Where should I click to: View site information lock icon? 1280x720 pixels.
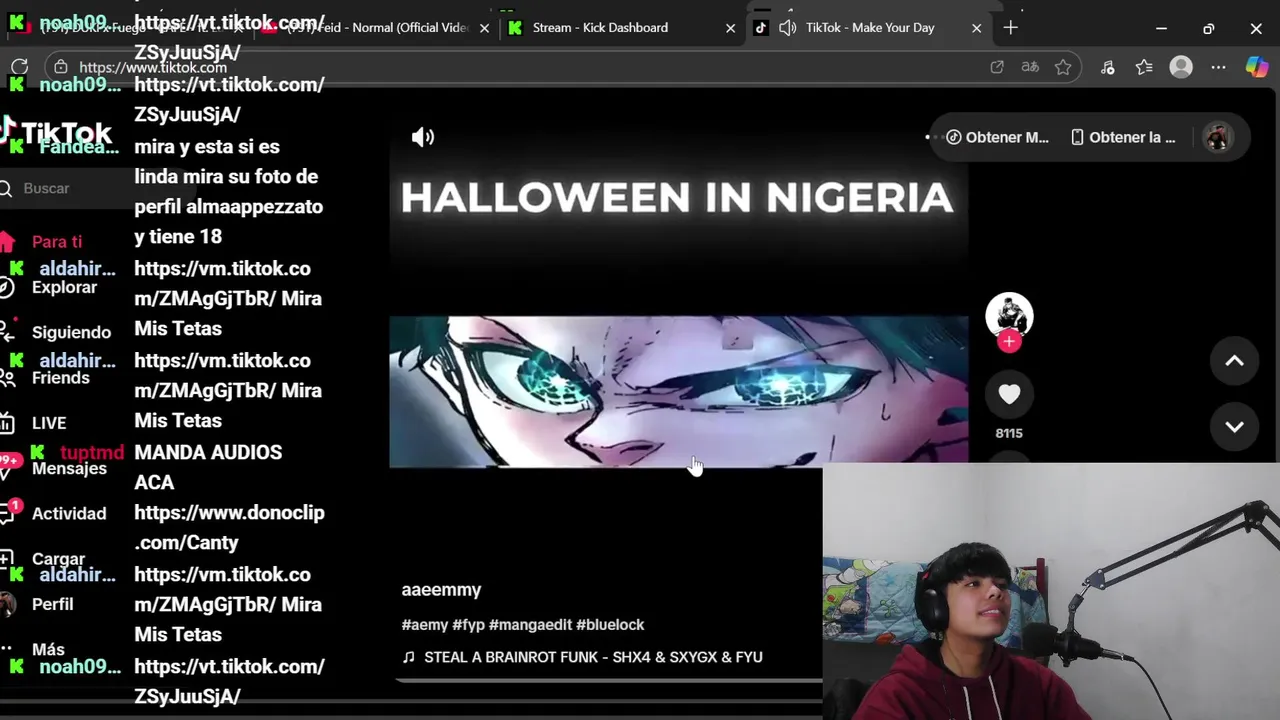click(61, 67)
